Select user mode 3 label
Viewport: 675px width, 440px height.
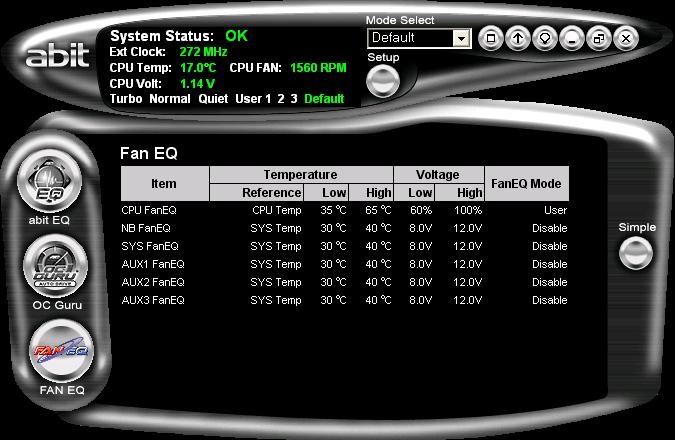pyautogui.click(x=294, y=99)
